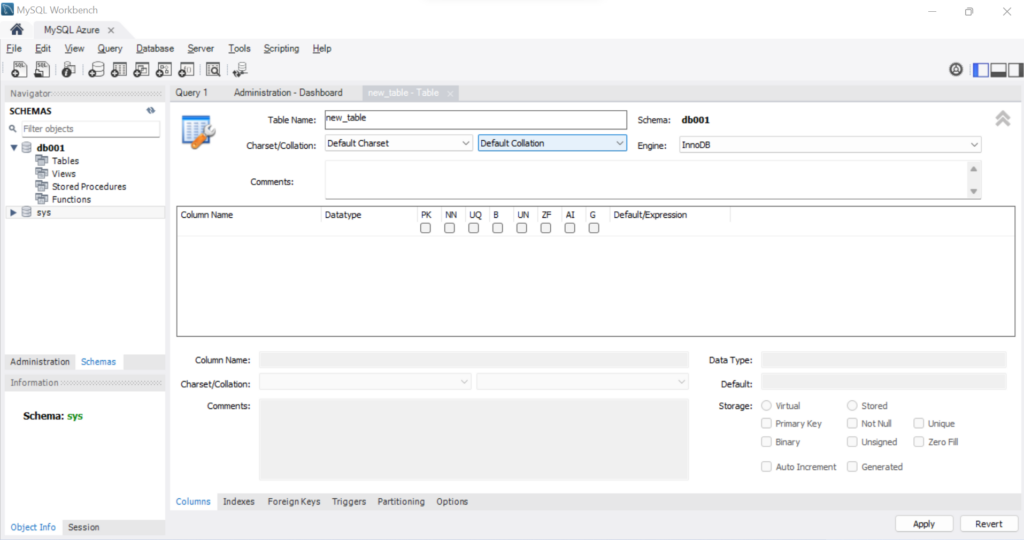The height and width of the screenshot is (540, 1024).
Task: Open SQL script file icon
Action: tap(42, 69)
